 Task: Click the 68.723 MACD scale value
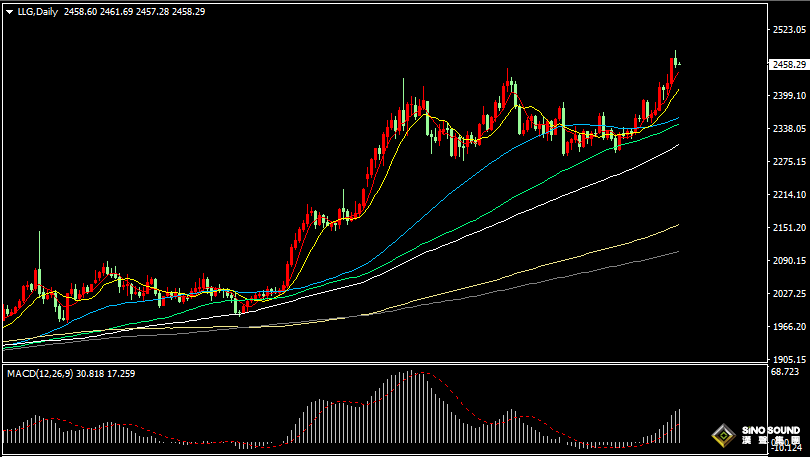coord(785,372)
